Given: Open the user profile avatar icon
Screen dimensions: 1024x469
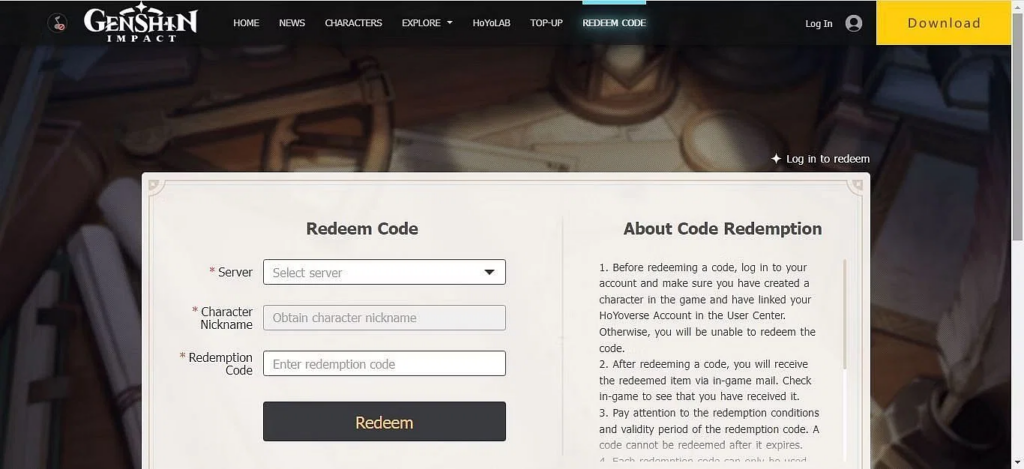Looking at the screenshot, I should coord(854,24).
